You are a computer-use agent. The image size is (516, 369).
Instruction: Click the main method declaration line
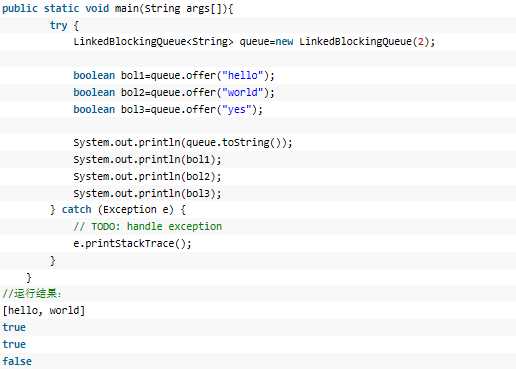click(x=118, y=8)
